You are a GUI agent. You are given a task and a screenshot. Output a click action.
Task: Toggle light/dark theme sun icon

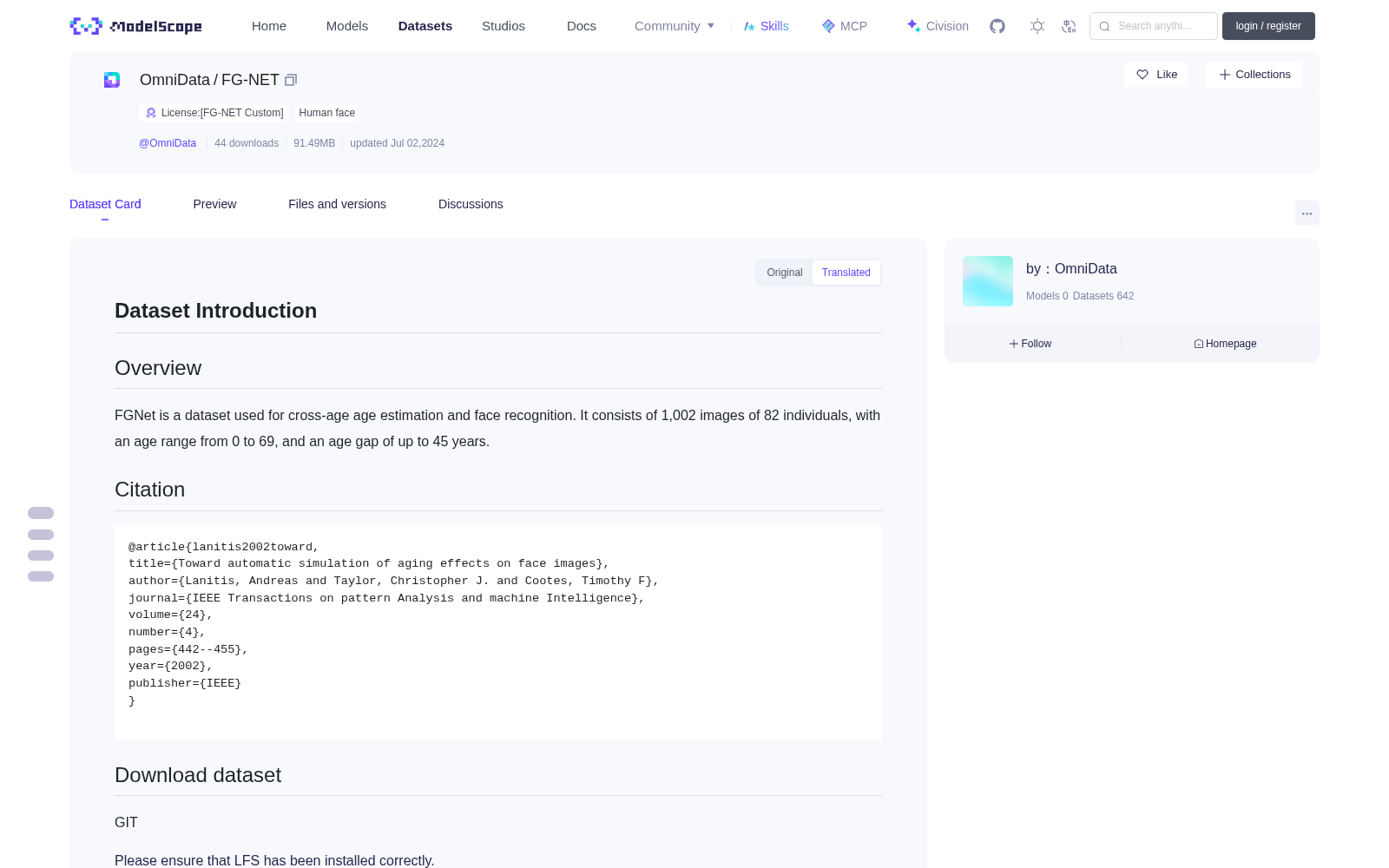pyautogui.click(x=1037, y=26)
